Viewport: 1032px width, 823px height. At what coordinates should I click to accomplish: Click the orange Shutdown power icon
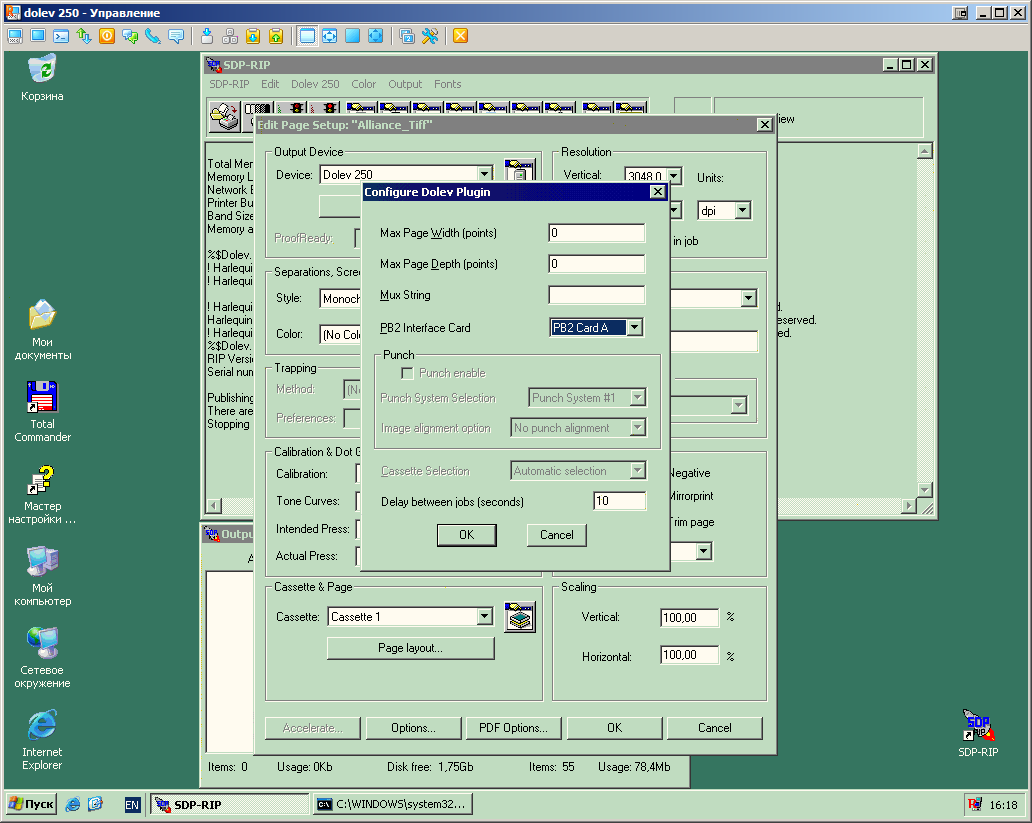pyautogui.click(x=107, y=36)
